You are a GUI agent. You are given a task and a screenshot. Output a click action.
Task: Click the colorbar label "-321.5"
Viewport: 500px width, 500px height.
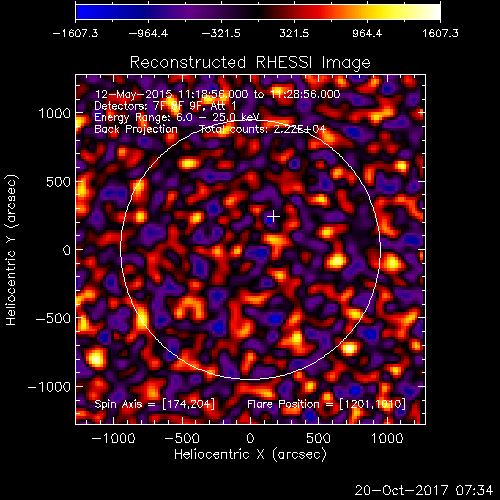point(221,33)
